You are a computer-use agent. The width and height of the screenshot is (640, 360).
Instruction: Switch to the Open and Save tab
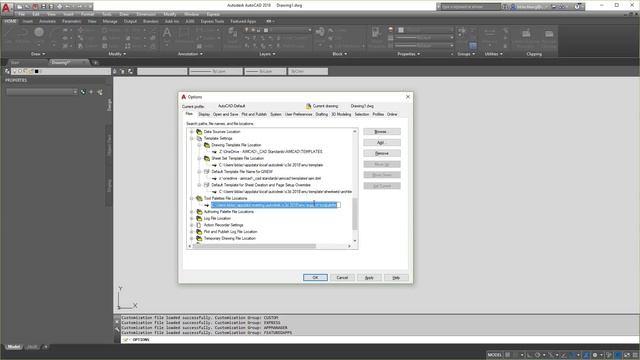225,114
